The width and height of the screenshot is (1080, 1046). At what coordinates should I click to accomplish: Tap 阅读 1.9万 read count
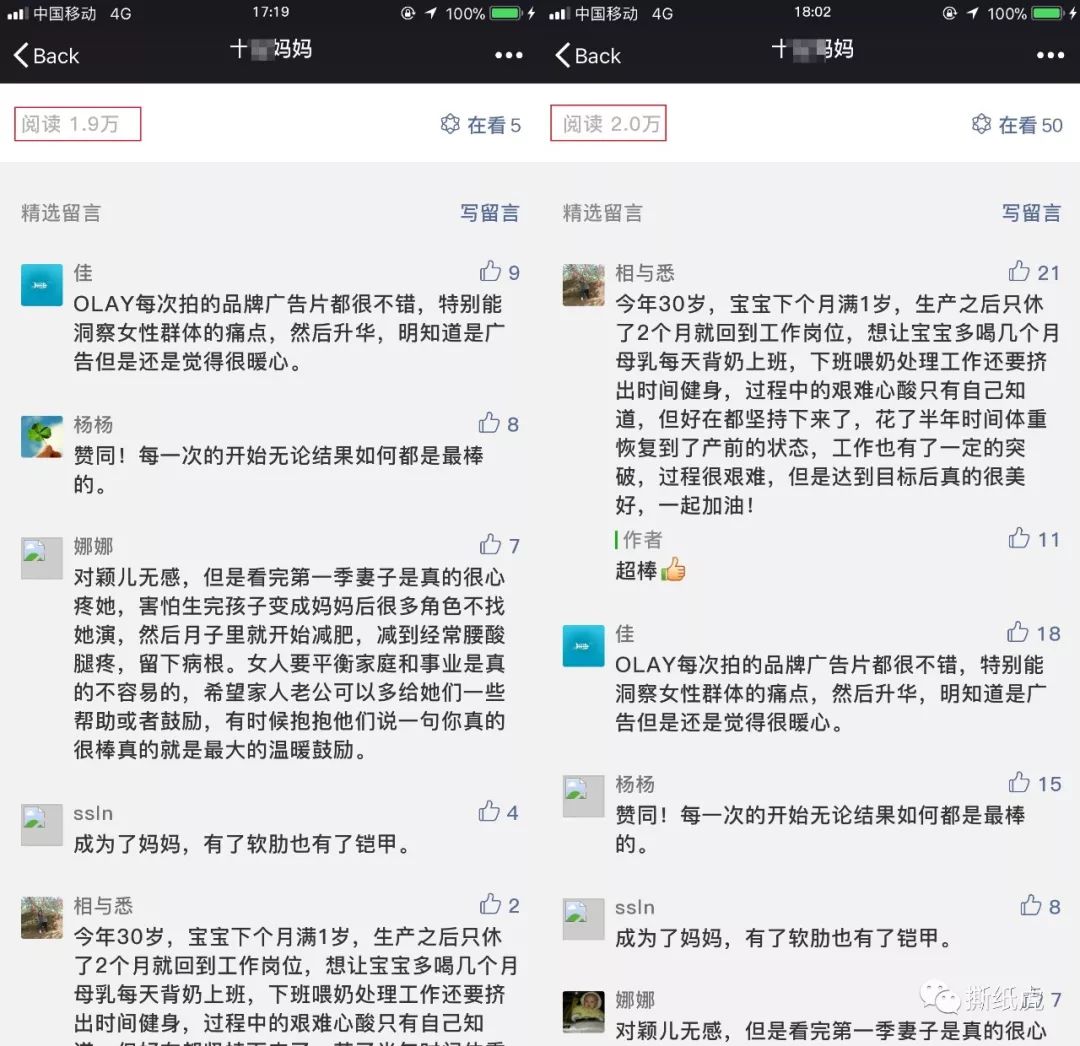[x=78, y=124]
